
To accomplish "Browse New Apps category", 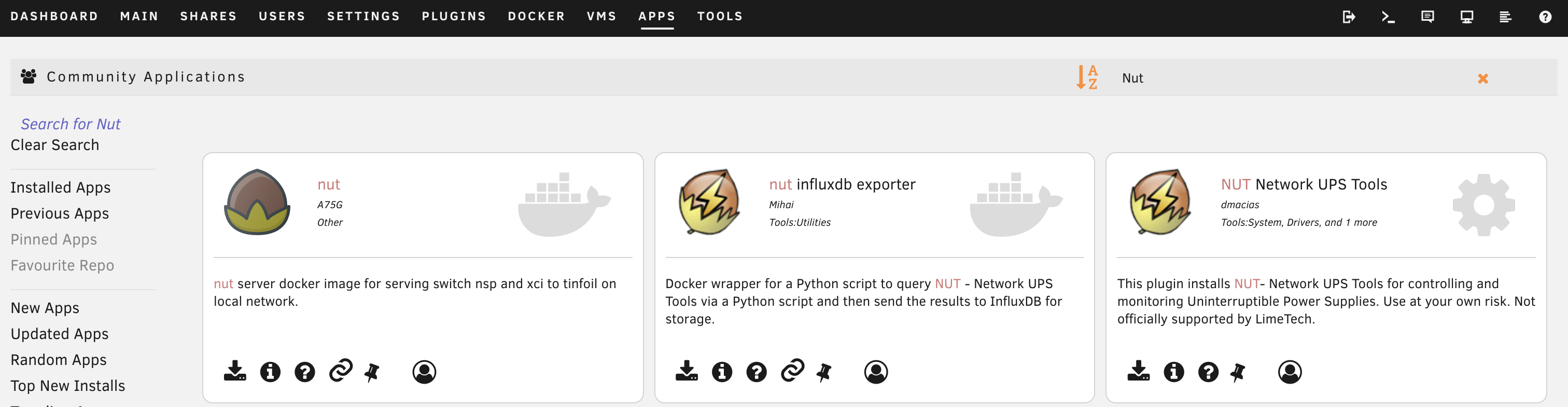I will (x=45, y=308).
